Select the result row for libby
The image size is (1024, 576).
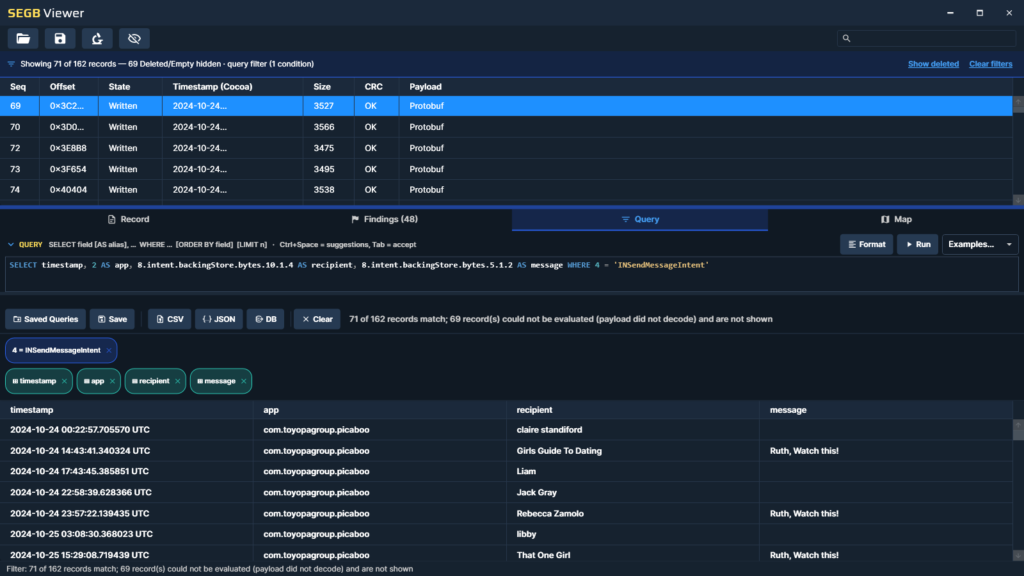(506, 534)
